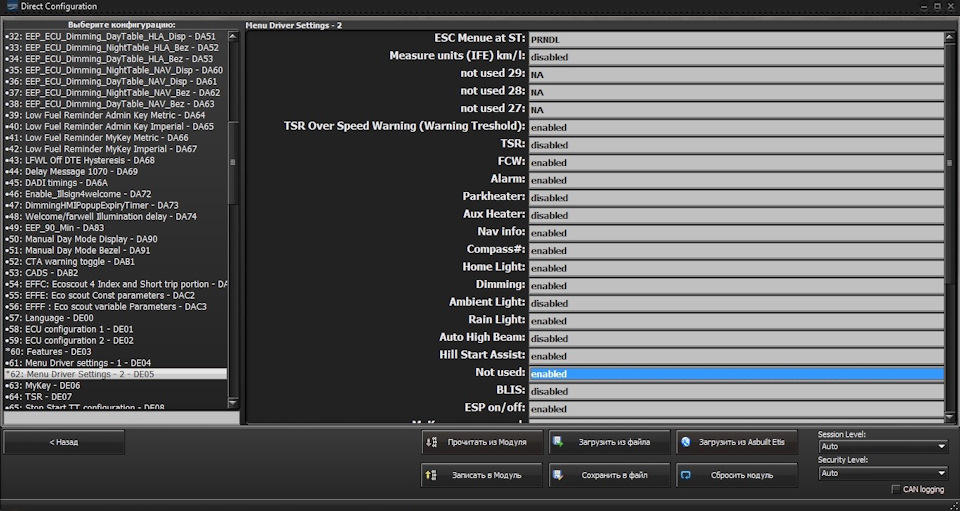960x511 pixels.
Task: Click the TSR Over Speed Warning value
Action: pos(736,127)
